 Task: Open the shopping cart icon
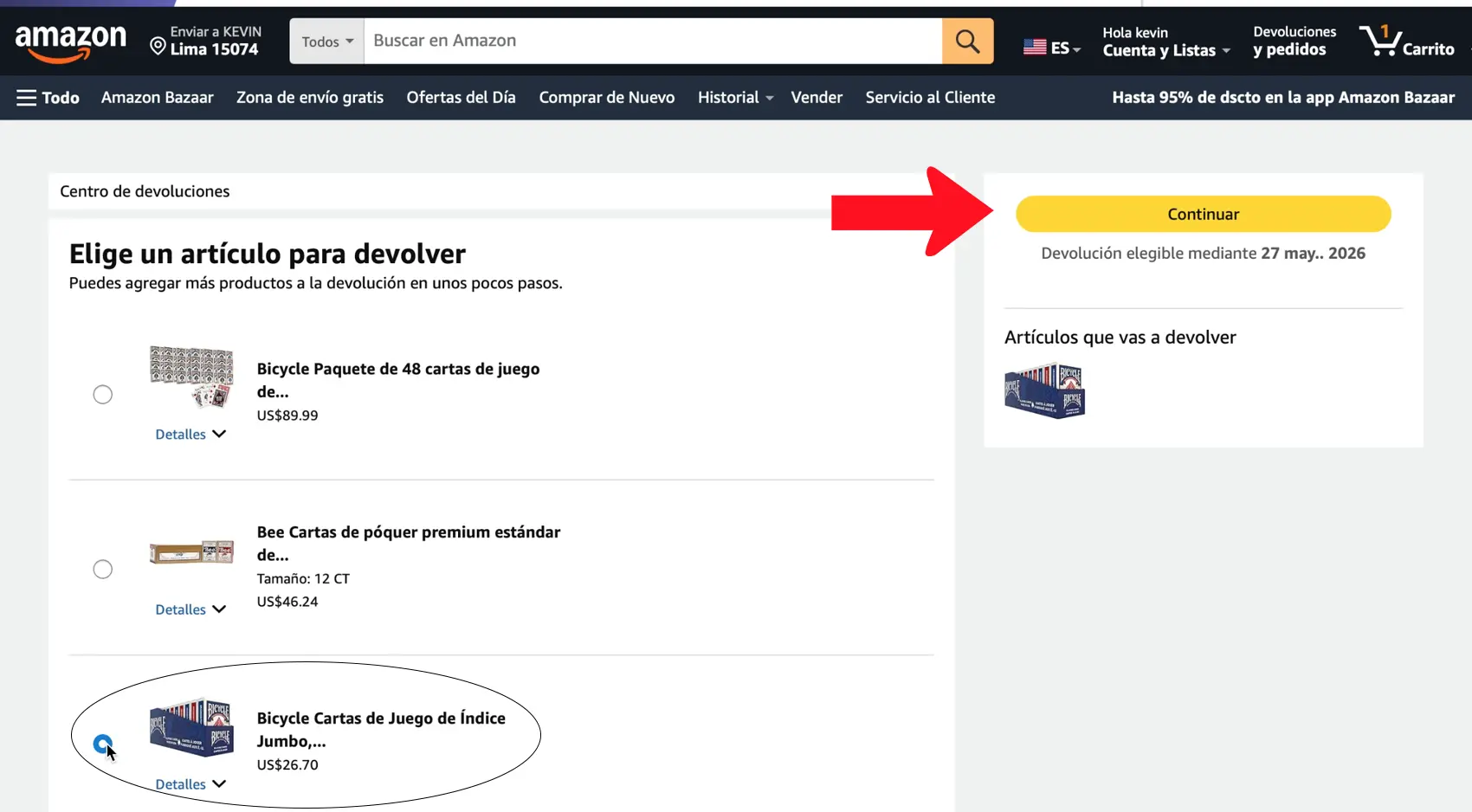tap(1407, 41)
